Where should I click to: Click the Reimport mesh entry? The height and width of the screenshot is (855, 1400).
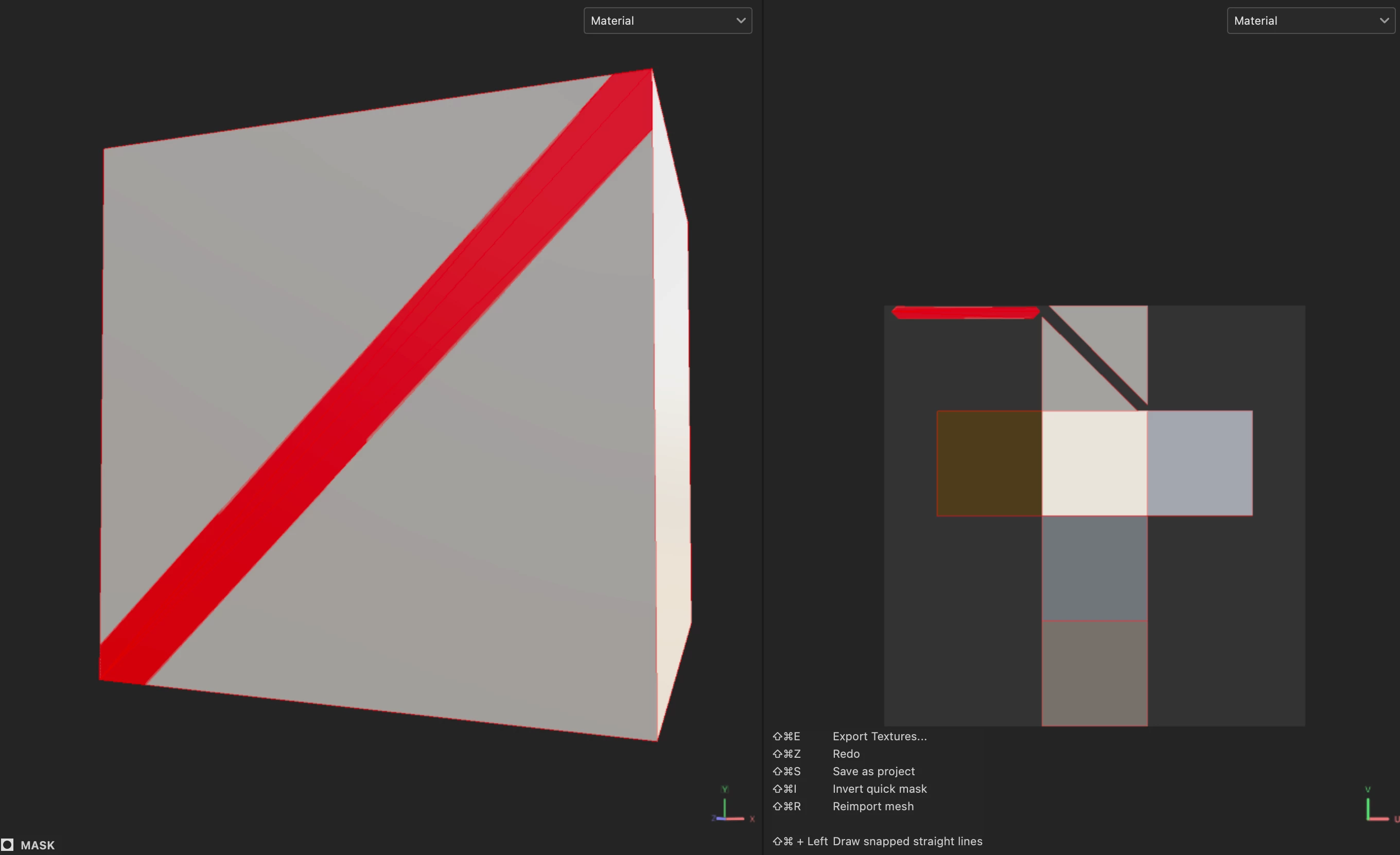[873, 807]
